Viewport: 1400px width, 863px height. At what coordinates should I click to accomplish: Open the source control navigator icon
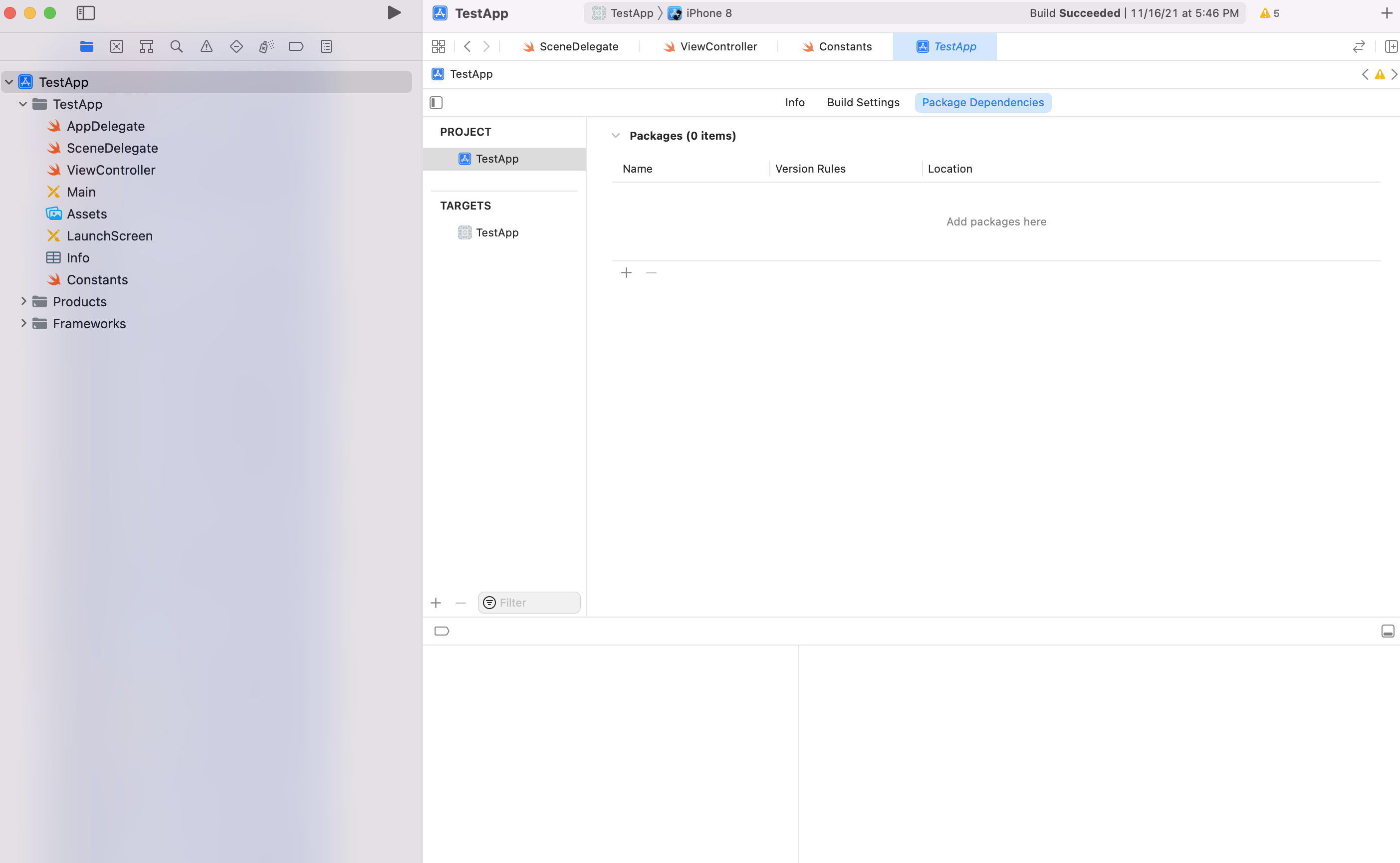(116, 47)
